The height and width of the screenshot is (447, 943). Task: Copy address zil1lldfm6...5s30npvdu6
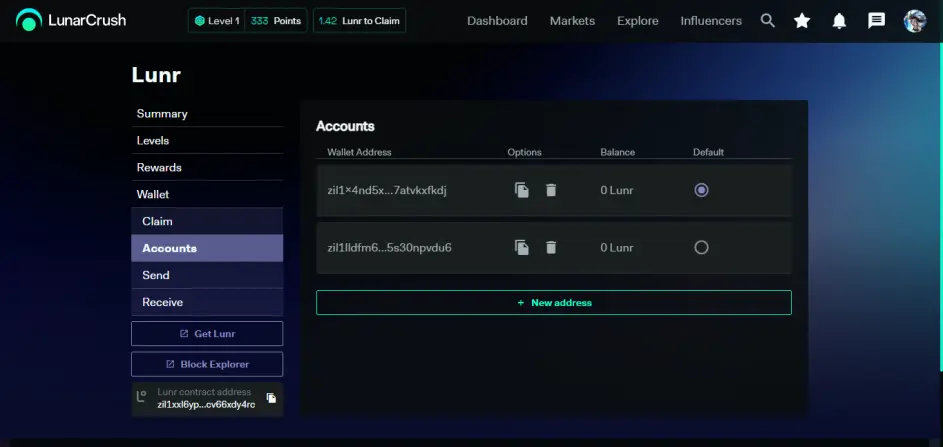coord(521,247)
